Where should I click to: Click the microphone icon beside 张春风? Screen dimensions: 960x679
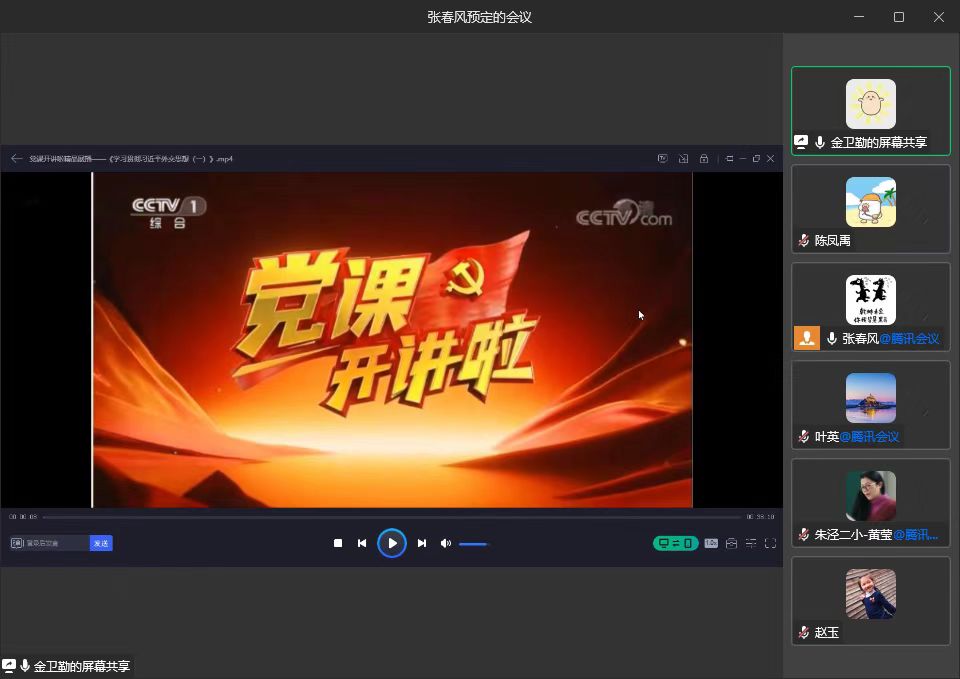point(831,339)
